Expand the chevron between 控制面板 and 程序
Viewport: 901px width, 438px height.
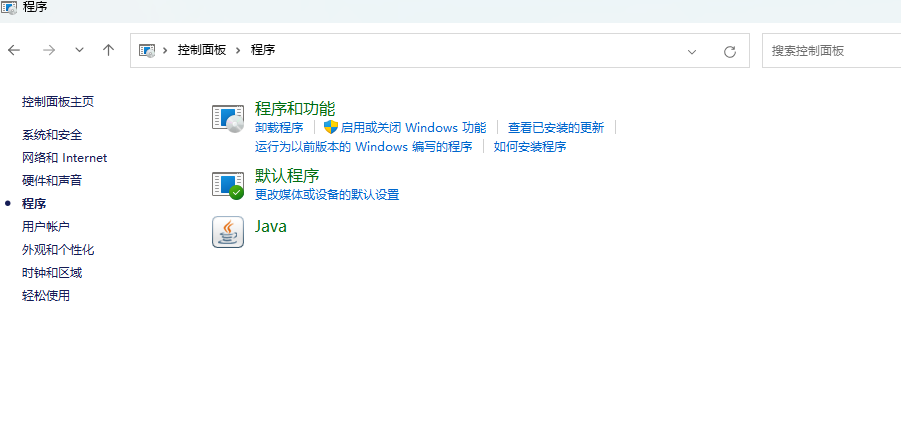point(238,51)
